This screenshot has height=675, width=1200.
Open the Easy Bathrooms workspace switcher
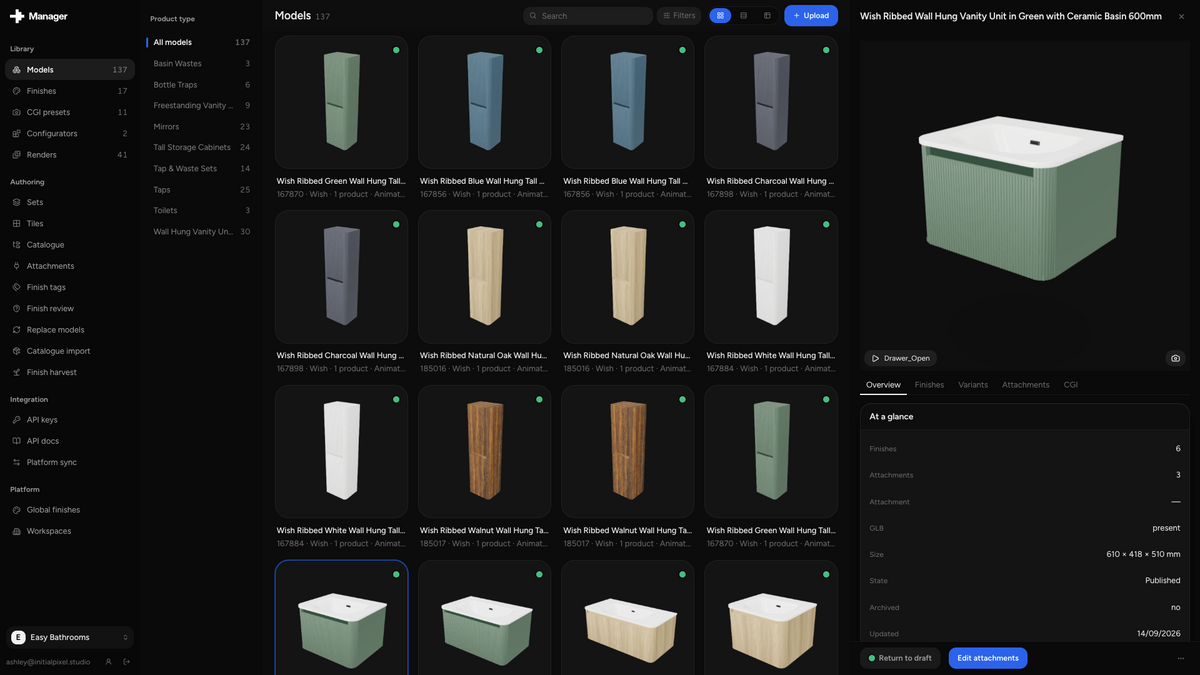point(69,637)
